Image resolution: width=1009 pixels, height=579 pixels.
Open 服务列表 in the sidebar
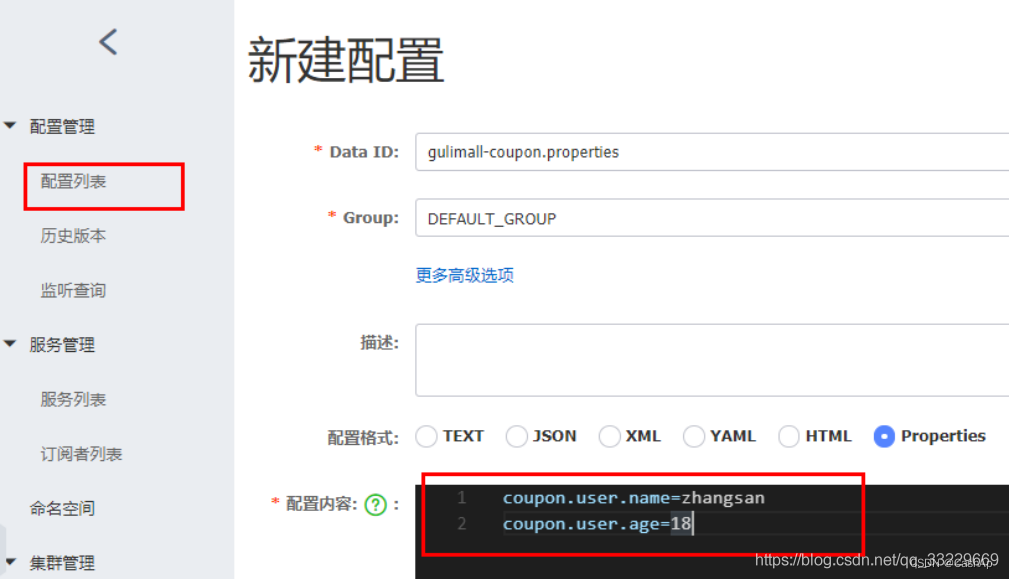(73, 400)
